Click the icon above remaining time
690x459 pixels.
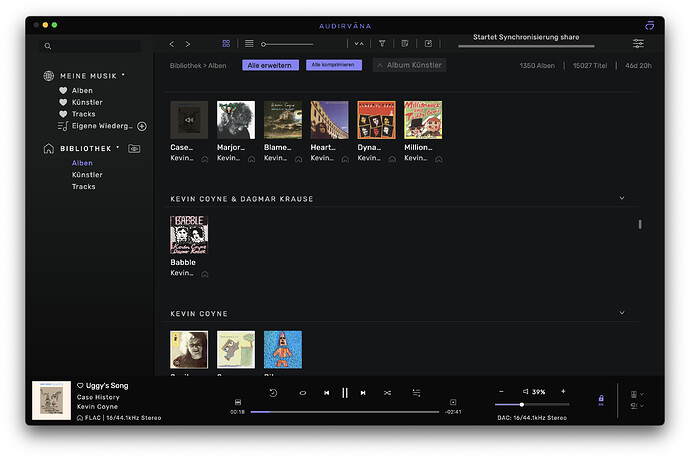pos(453,402)
